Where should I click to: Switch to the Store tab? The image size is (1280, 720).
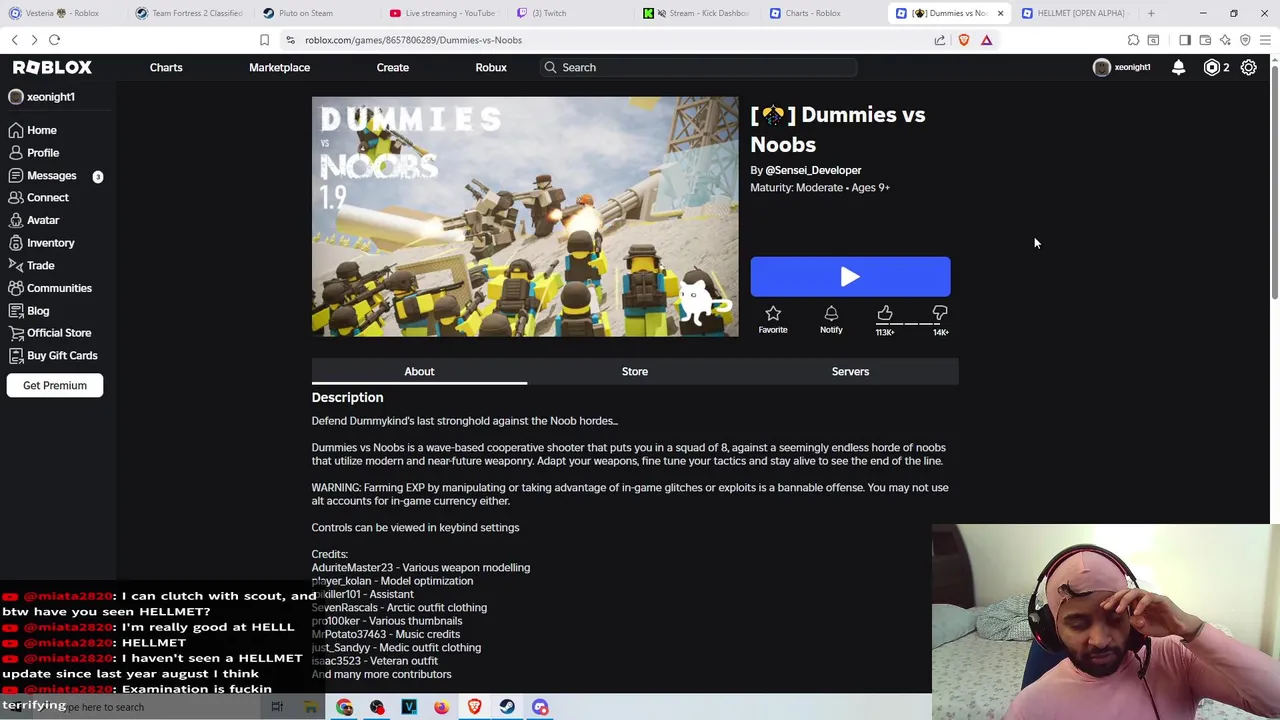(635, 371)
